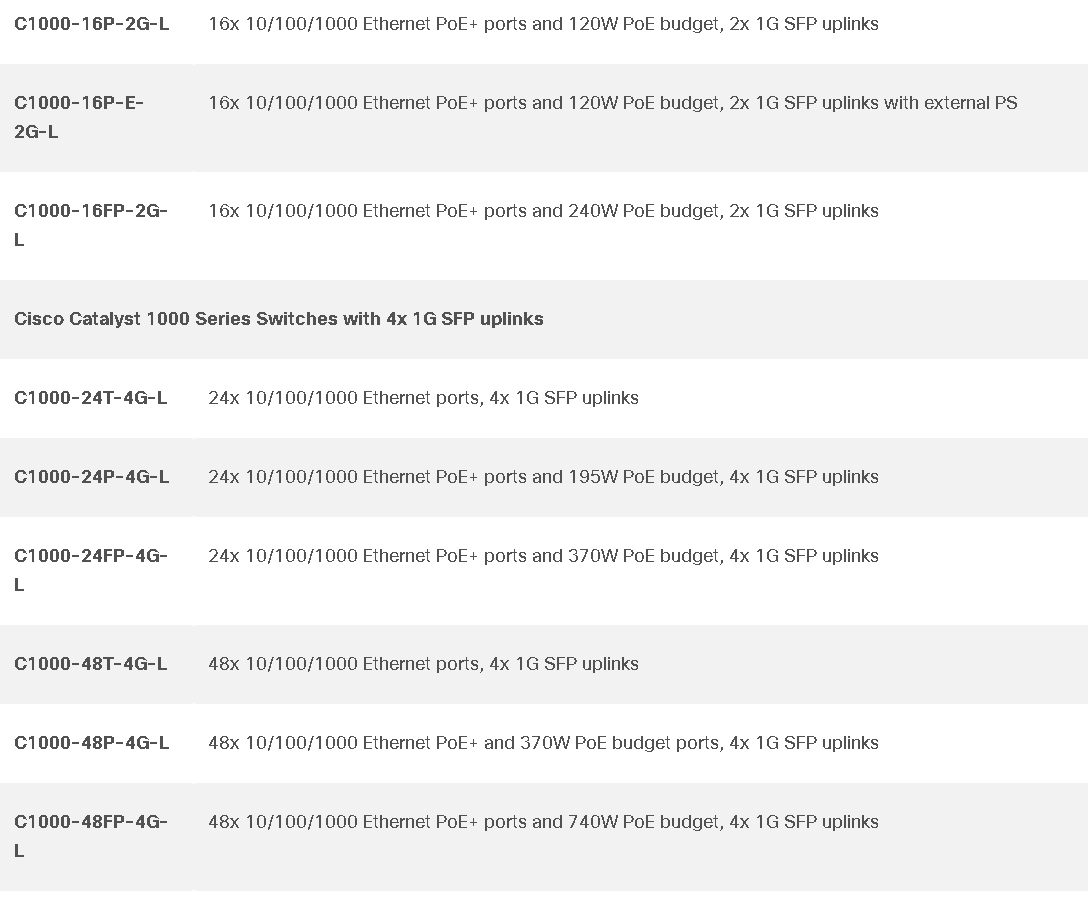Click the 740W PoE budget description
This screenshot has width=1088, height=903.
[x=543, y=822]
